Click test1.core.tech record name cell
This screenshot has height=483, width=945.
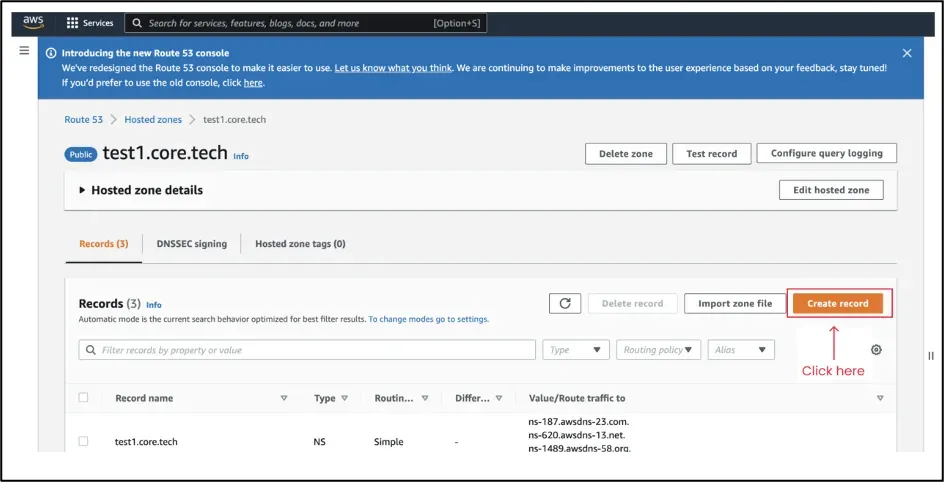pos(146,441)
